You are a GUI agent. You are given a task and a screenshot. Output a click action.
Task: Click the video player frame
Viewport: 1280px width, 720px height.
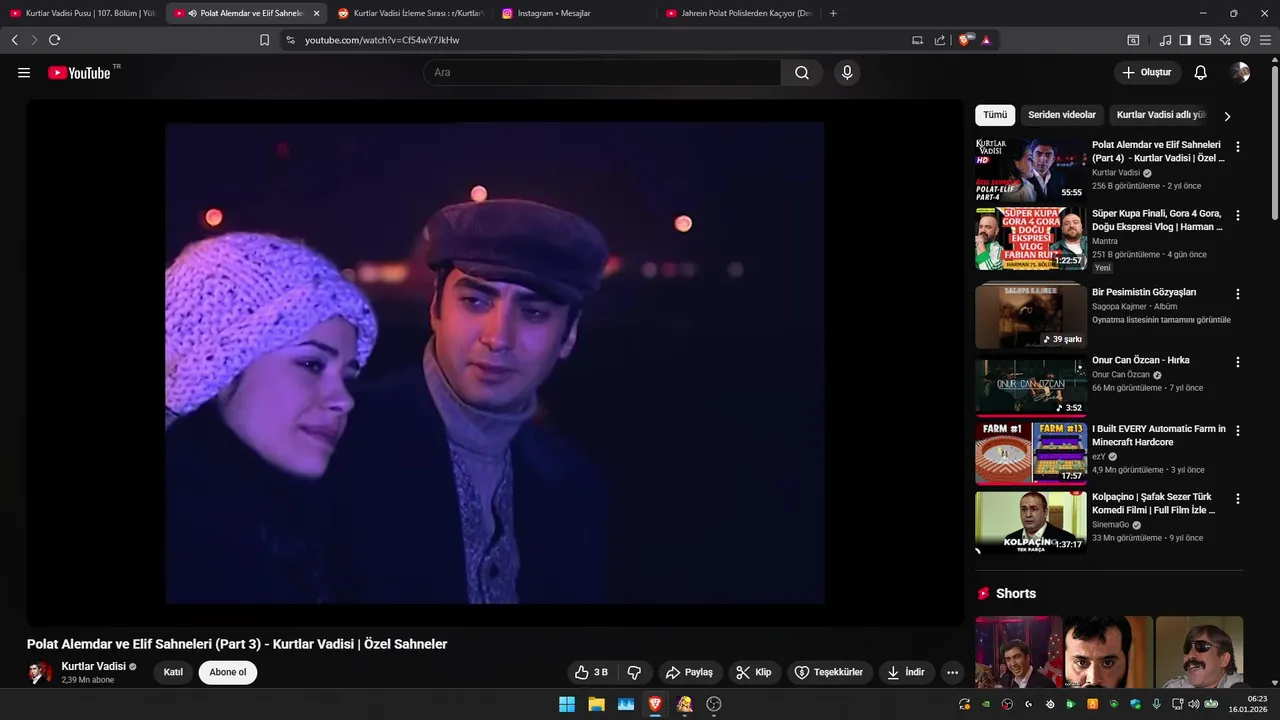[x=495, y=362]
